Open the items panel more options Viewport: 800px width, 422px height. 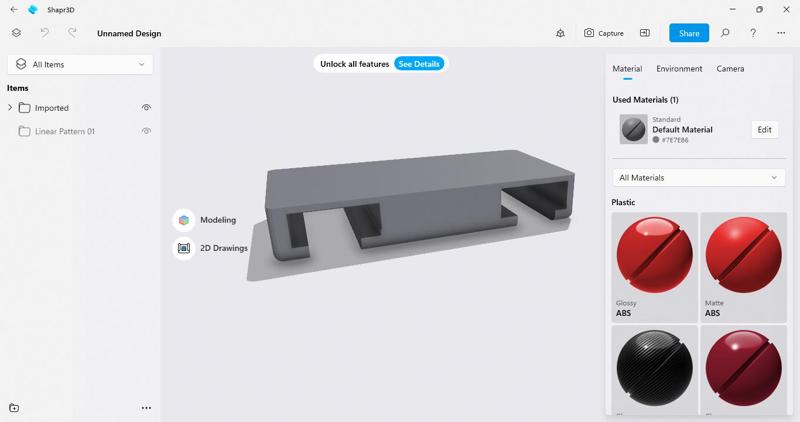tap(146, 408)
